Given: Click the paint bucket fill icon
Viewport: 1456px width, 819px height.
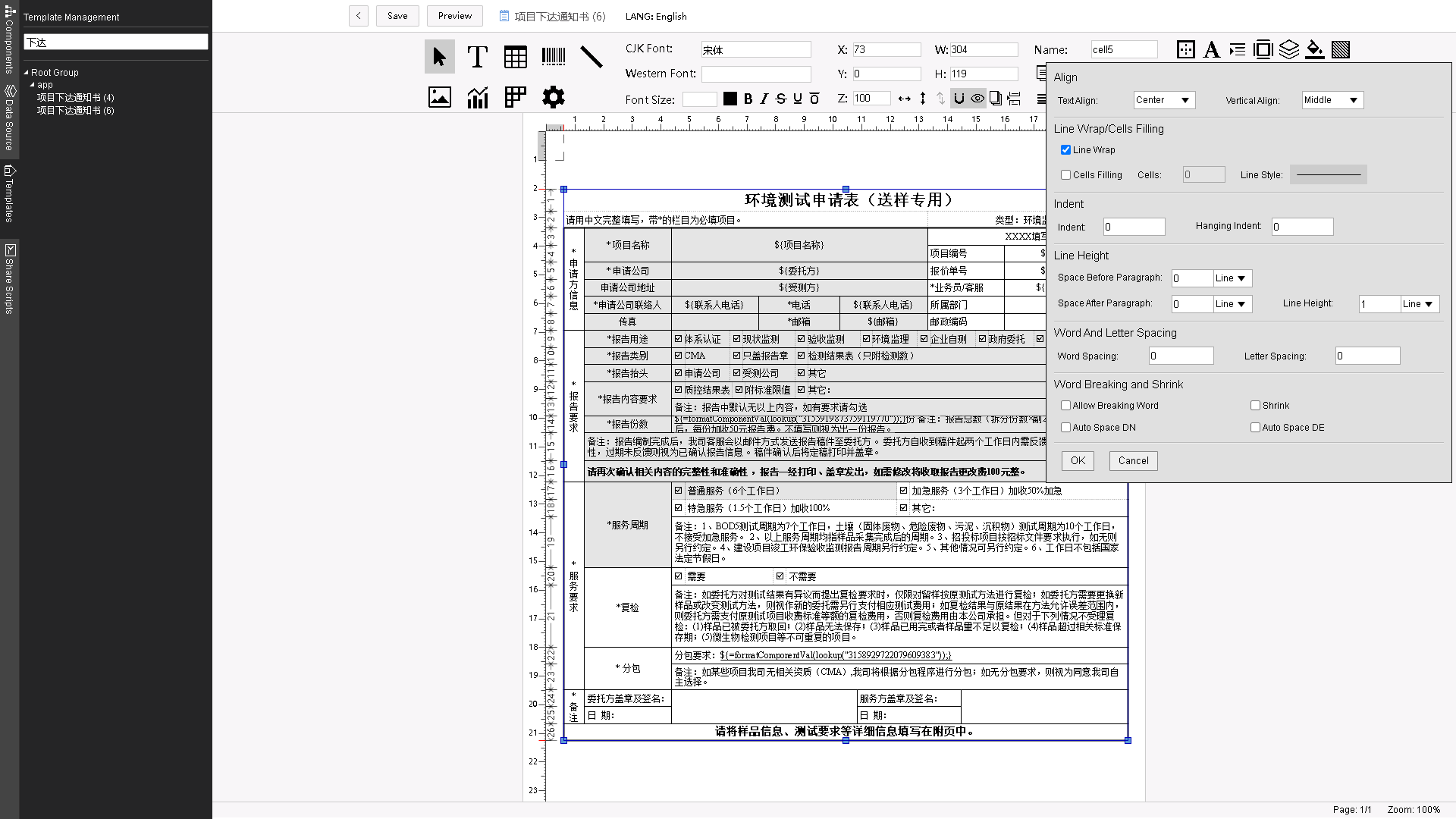Looking at the screenshot, I should [1315, 50].
